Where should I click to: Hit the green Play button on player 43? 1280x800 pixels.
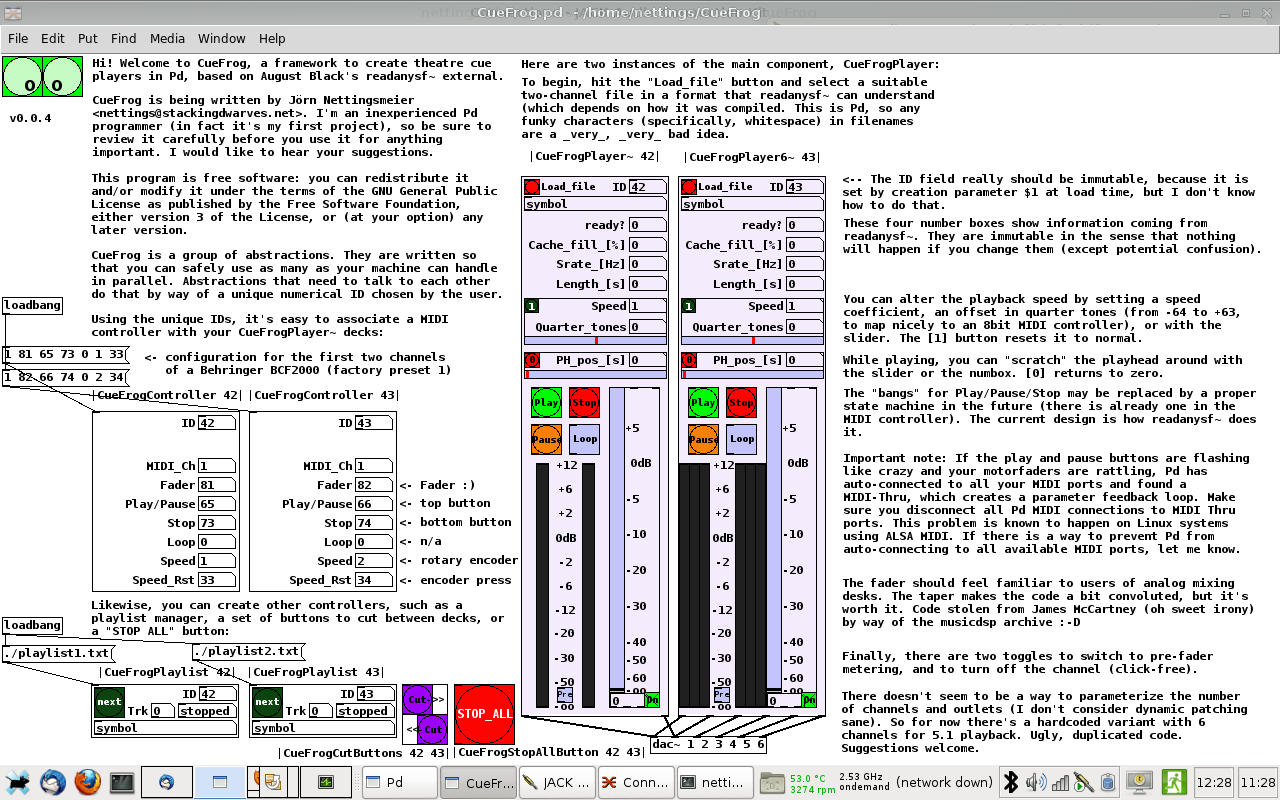point(703,403)
